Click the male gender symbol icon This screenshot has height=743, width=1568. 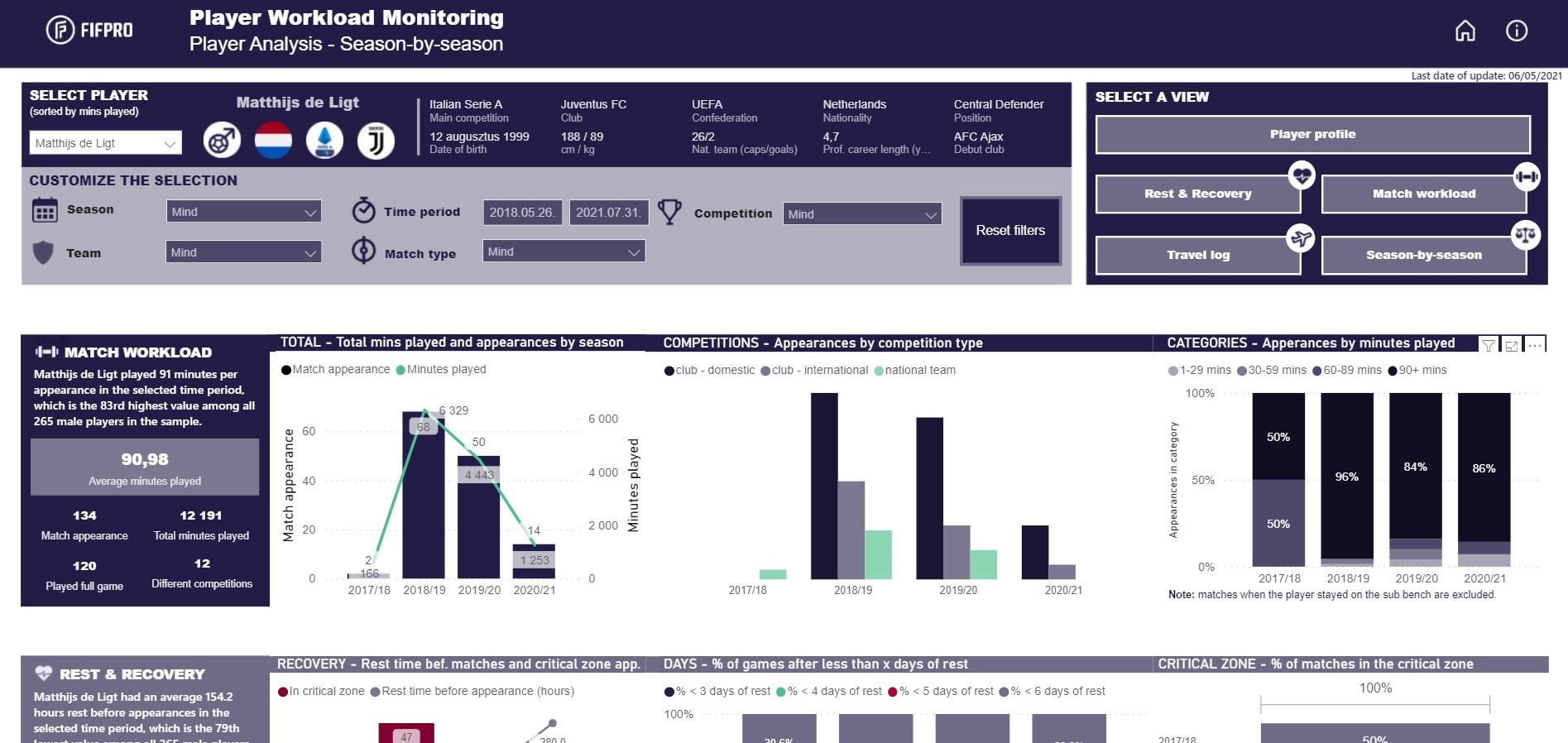[x=222, y=141]
